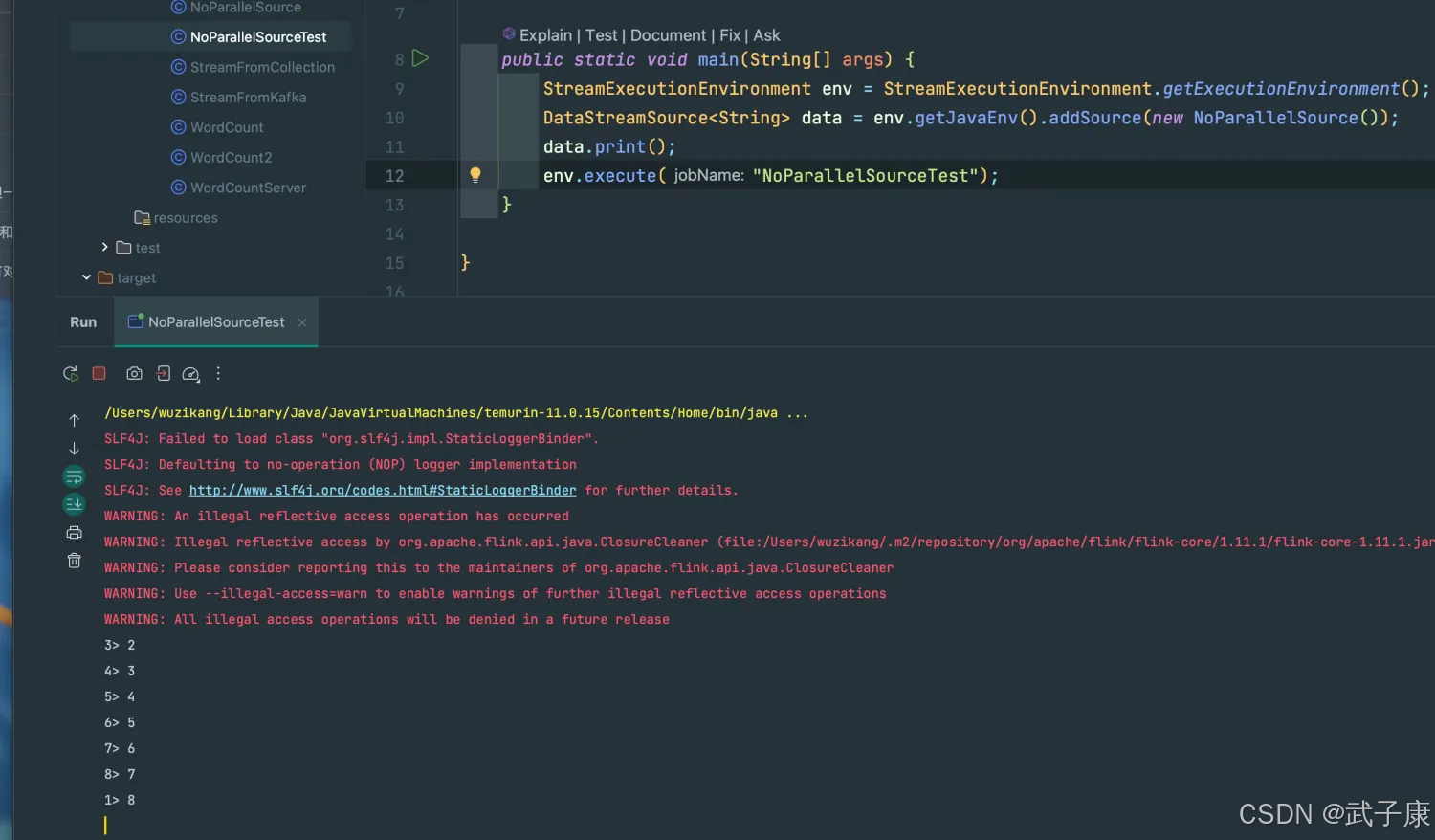Image resolution: width=1435 pixels, height=840 pixels.
Task: Click the Run tool window label
Action: (x=83, y=322)
